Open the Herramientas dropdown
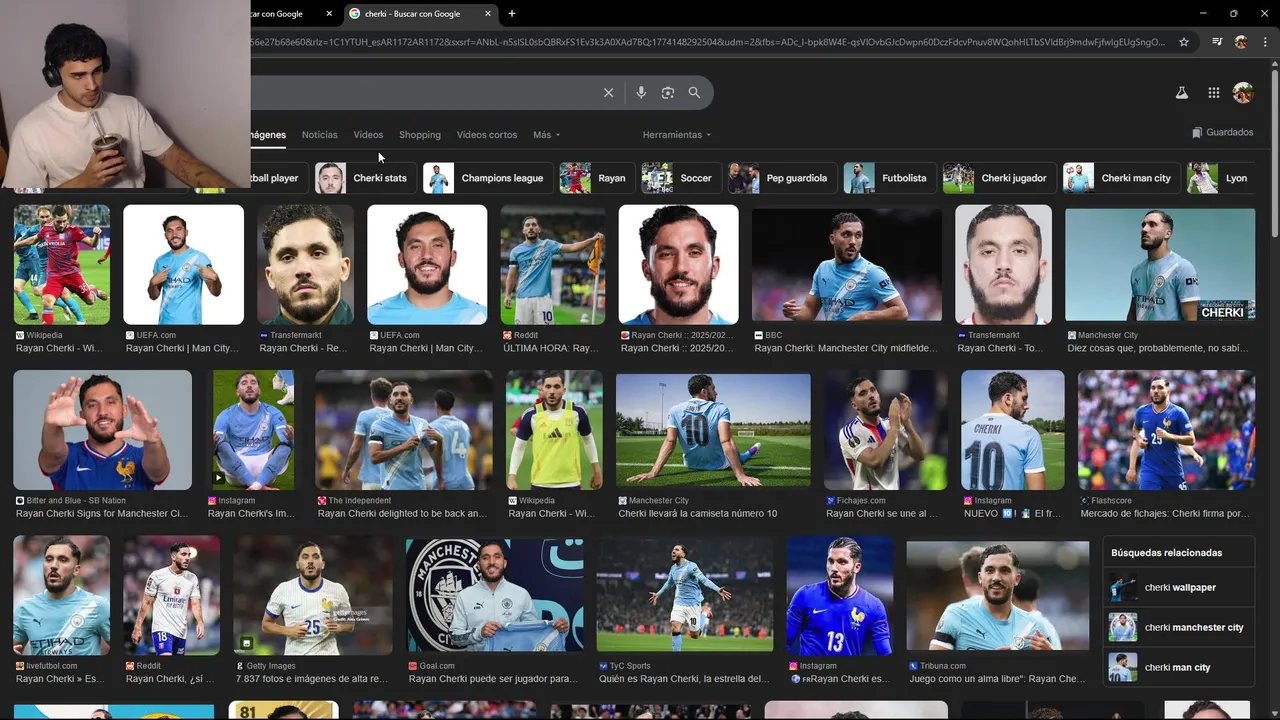Image resolution: width=1280 pixels, height=720 pixels. pos(677,135)
